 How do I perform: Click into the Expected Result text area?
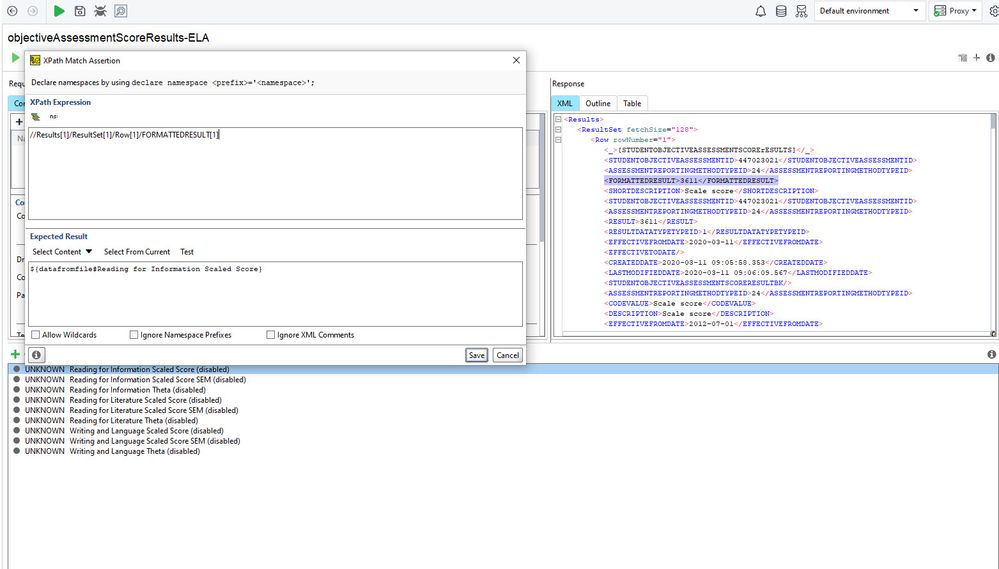275,294
